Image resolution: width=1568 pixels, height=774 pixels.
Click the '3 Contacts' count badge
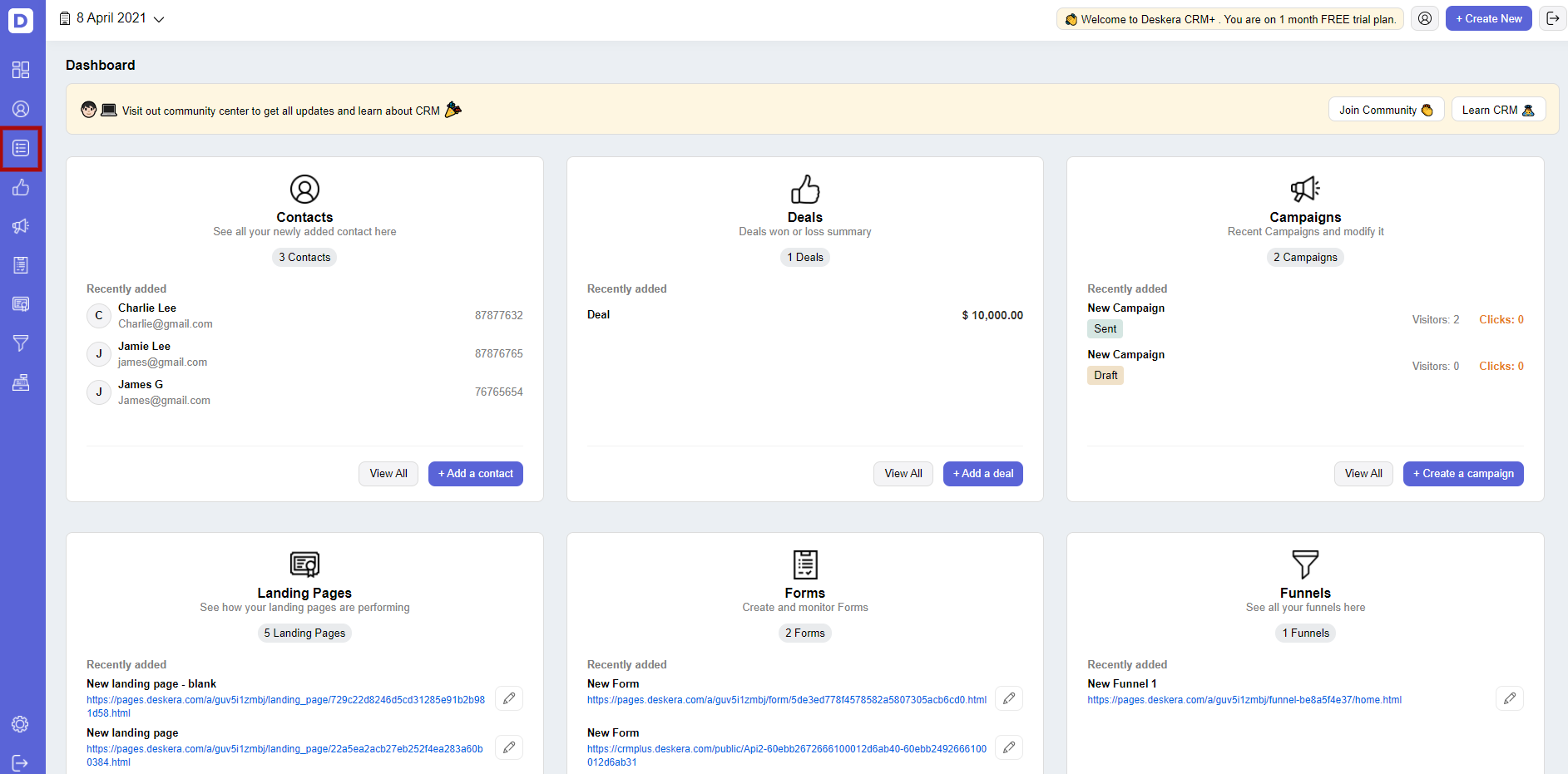(304, 258)
